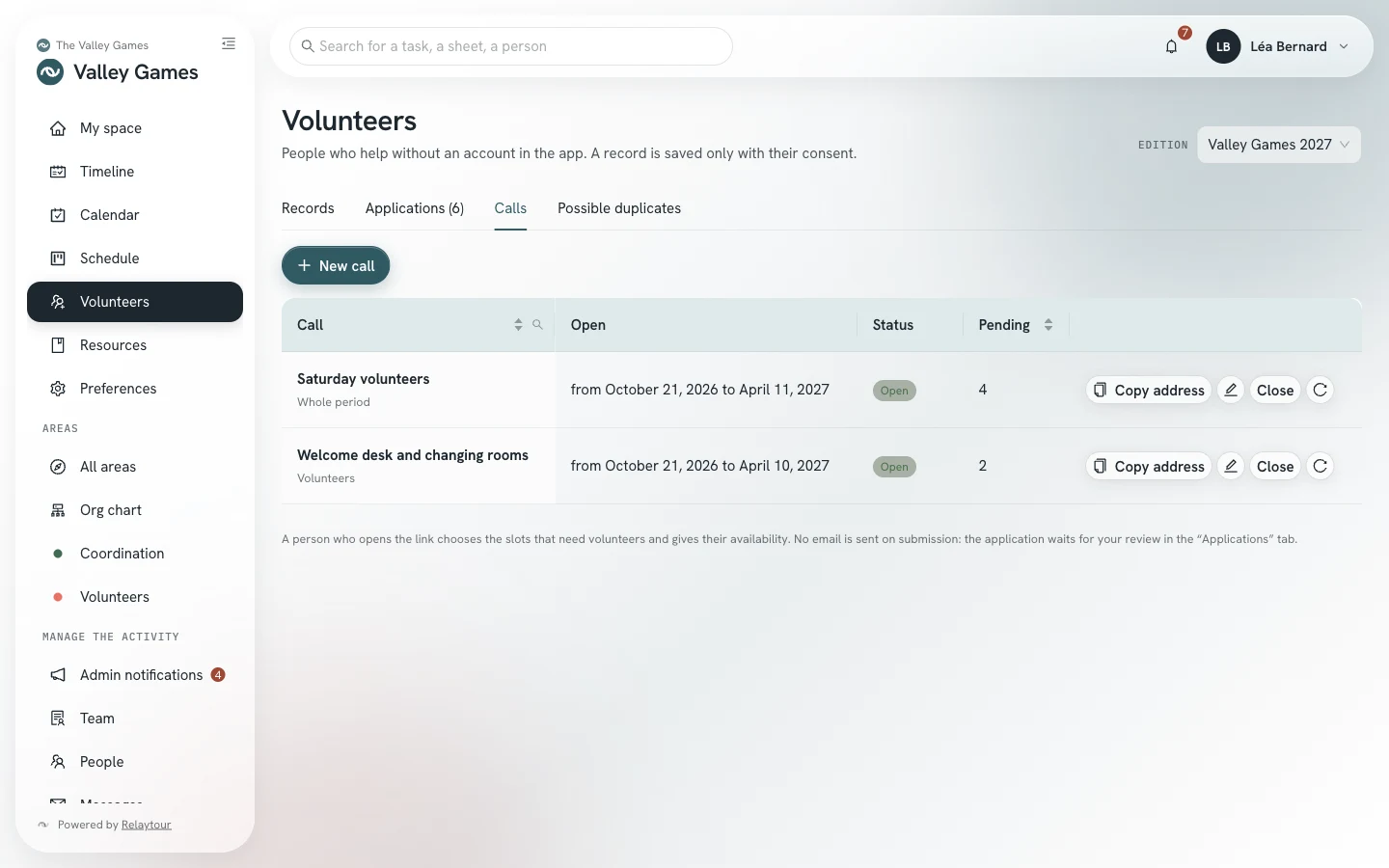Screen dimensions: 1389x868
Task: Click the Welcome desk and changing rooms name
Action: tap(413, 455)
